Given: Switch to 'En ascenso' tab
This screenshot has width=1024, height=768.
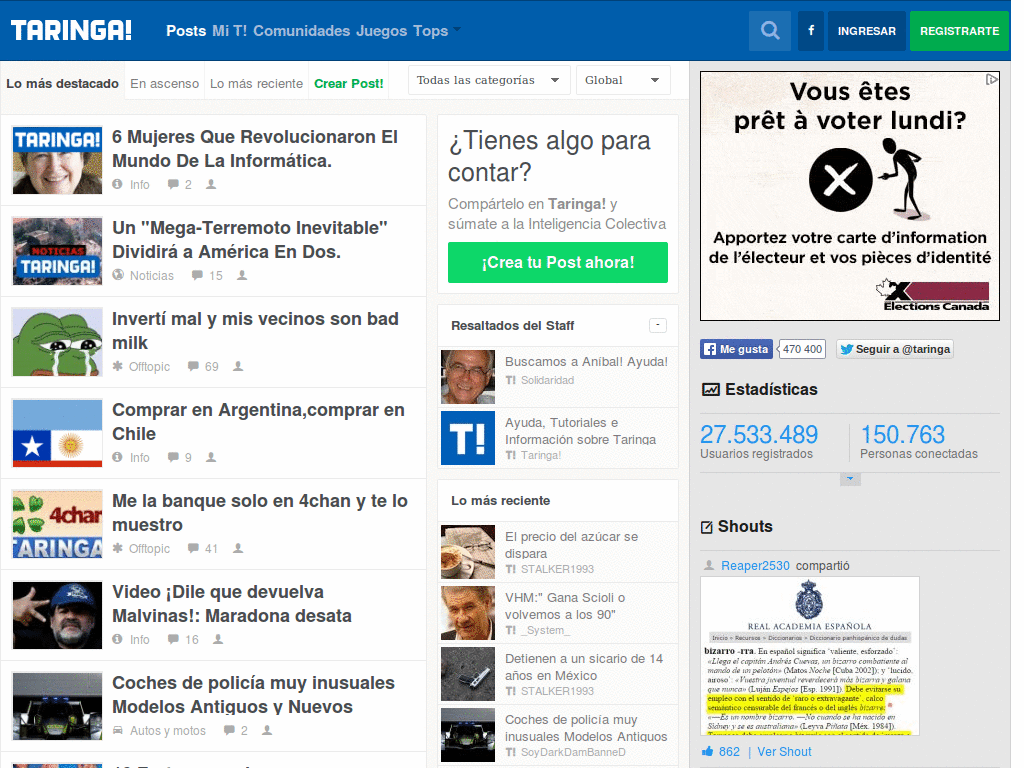Looking at the screenshot, I should click(165, 84).
